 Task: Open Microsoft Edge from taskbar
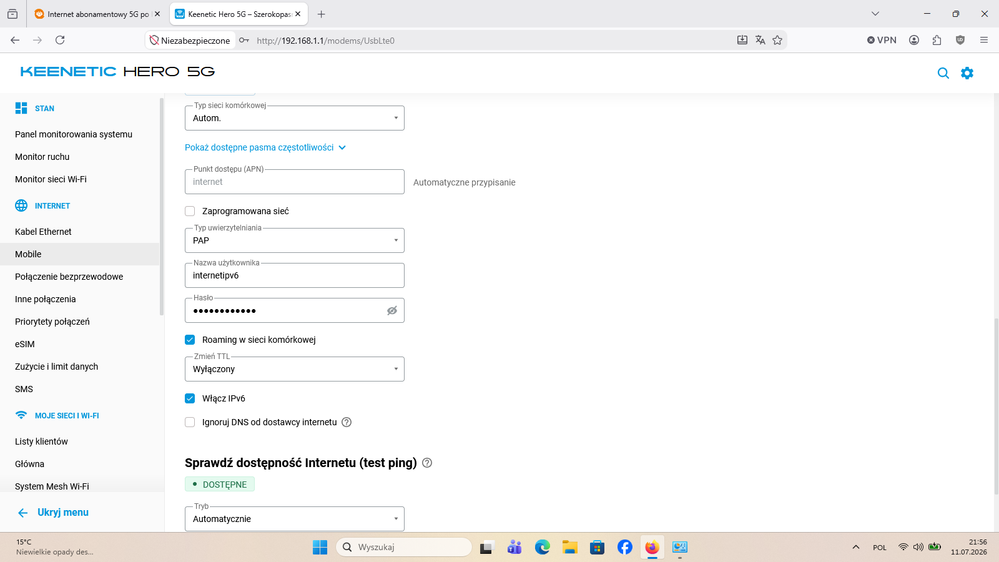542,547
